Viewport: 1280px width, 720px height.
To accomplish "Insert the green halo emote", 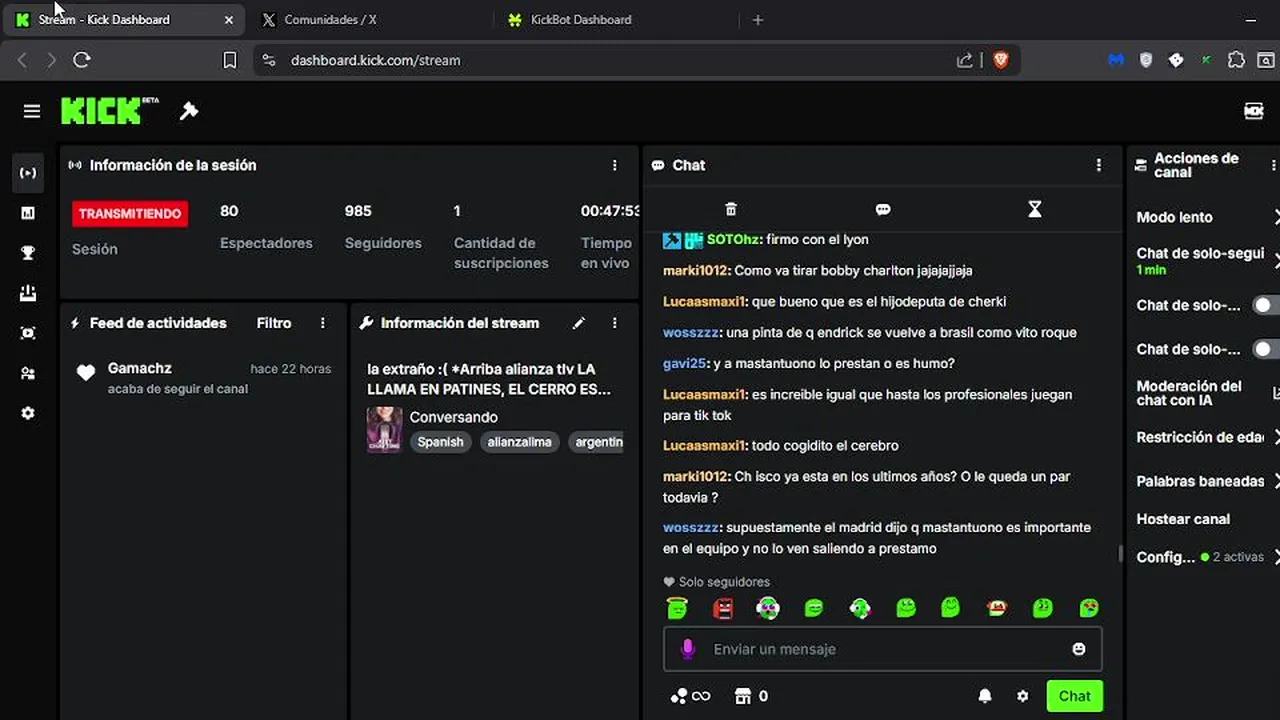I will coord(677,607).
